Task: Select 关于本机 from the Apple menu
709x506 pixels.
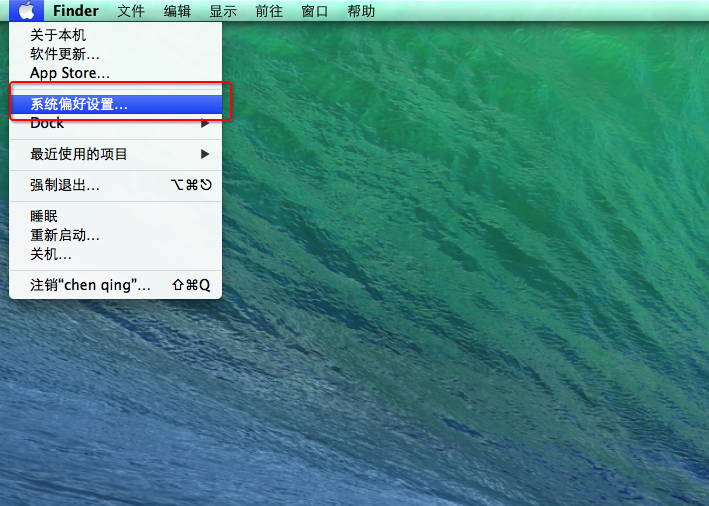Action: [x=58, y=35]
